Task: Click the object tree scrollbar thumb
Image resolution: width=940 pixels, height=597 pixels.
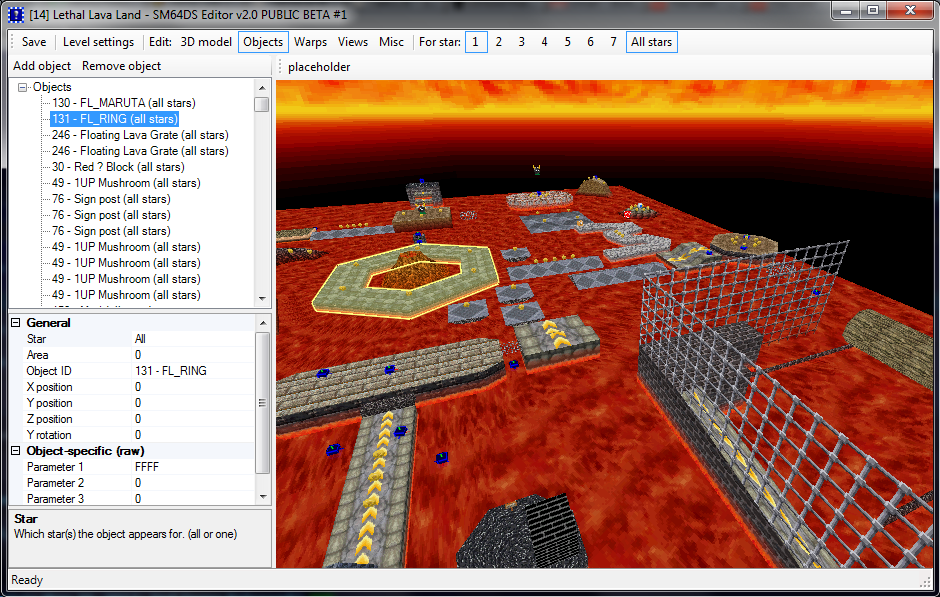Action: tap(261, 104)
